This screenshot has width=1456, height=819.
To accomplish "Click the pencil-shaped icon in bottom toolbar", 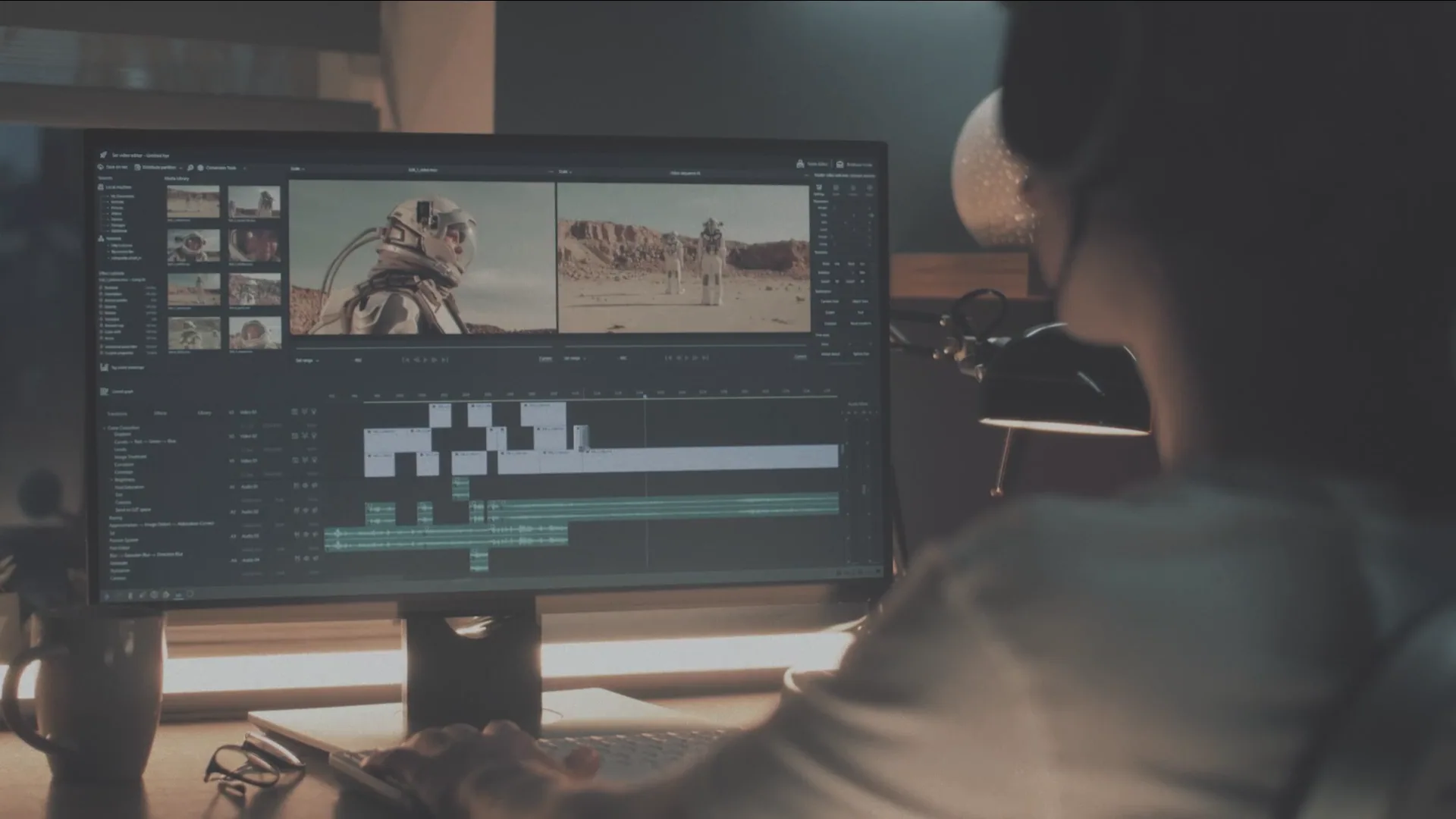I will click(x=142, y=595).
